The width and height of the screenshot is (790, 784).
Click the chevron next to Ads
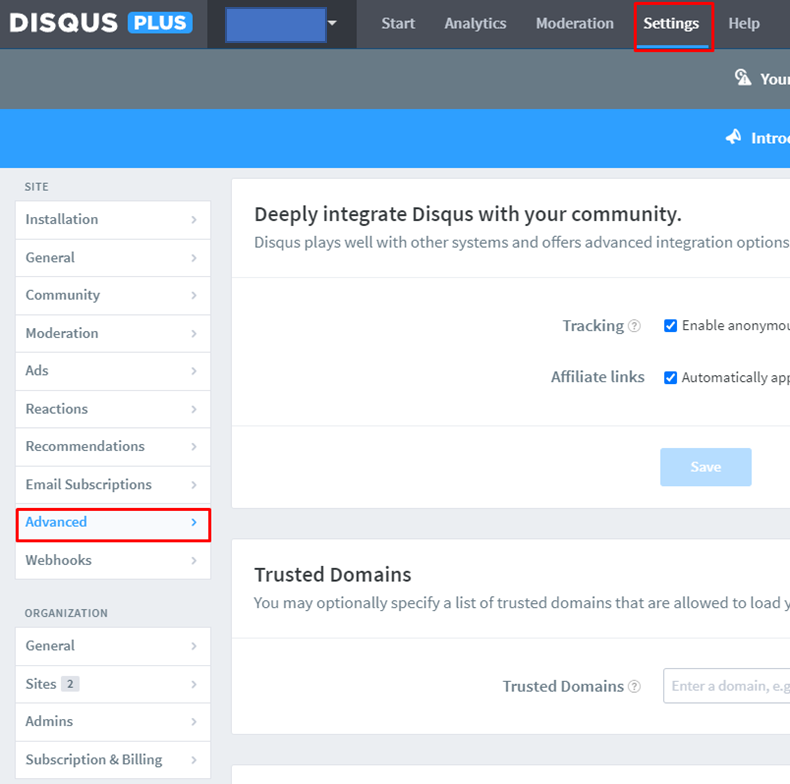coord(194,371)
